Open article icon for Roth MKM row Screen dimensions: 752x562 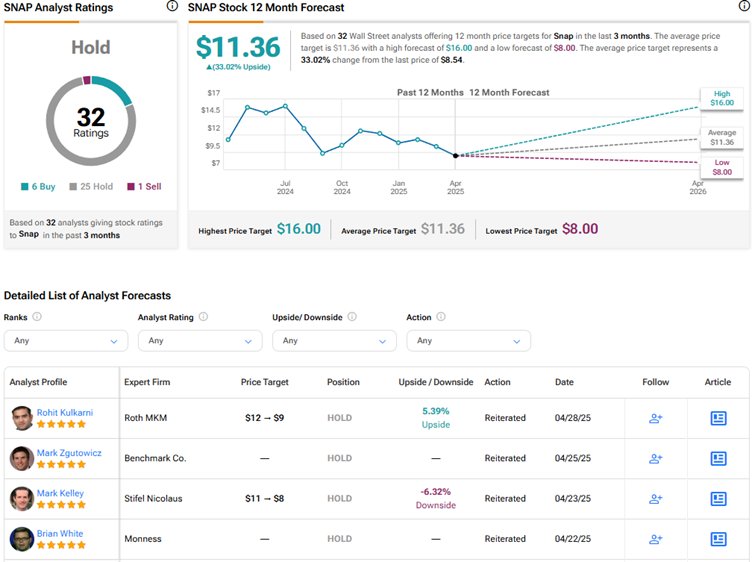(x=718, y=418)
